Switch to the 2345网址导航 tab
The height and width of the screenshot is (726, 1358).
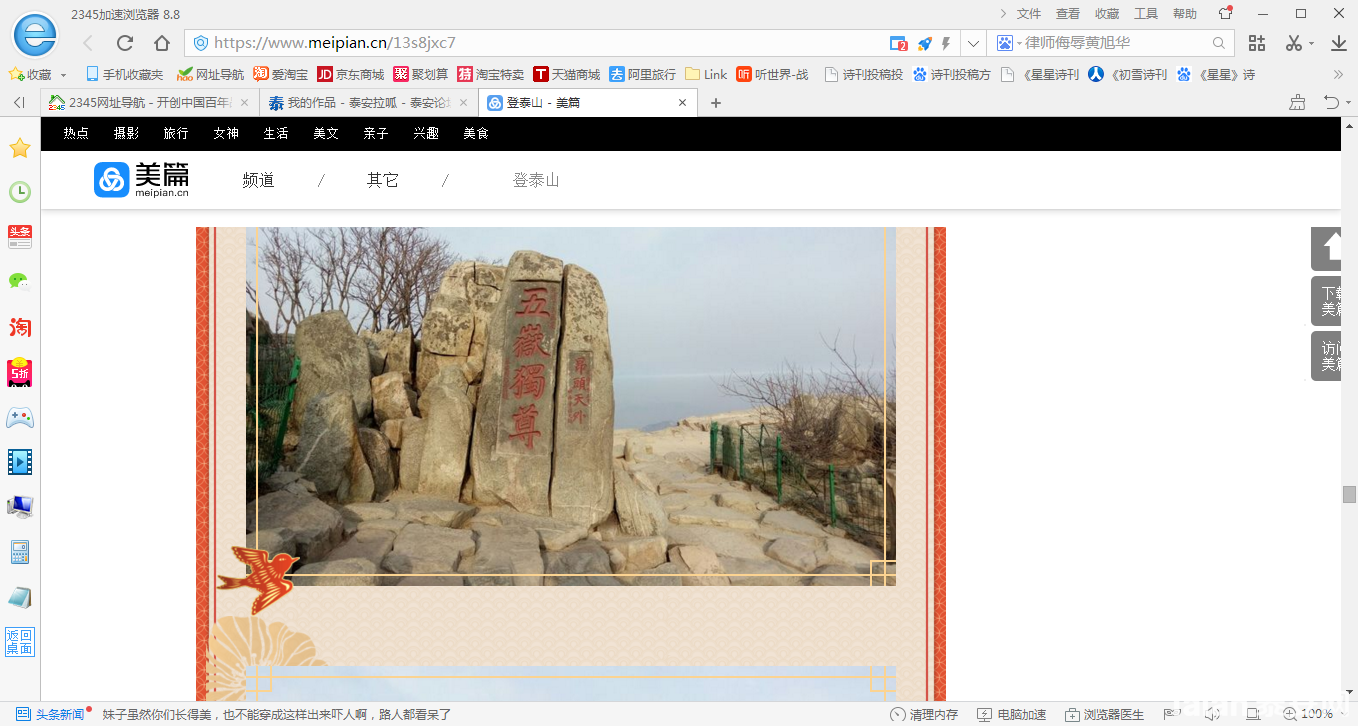[x=150, y=102]
